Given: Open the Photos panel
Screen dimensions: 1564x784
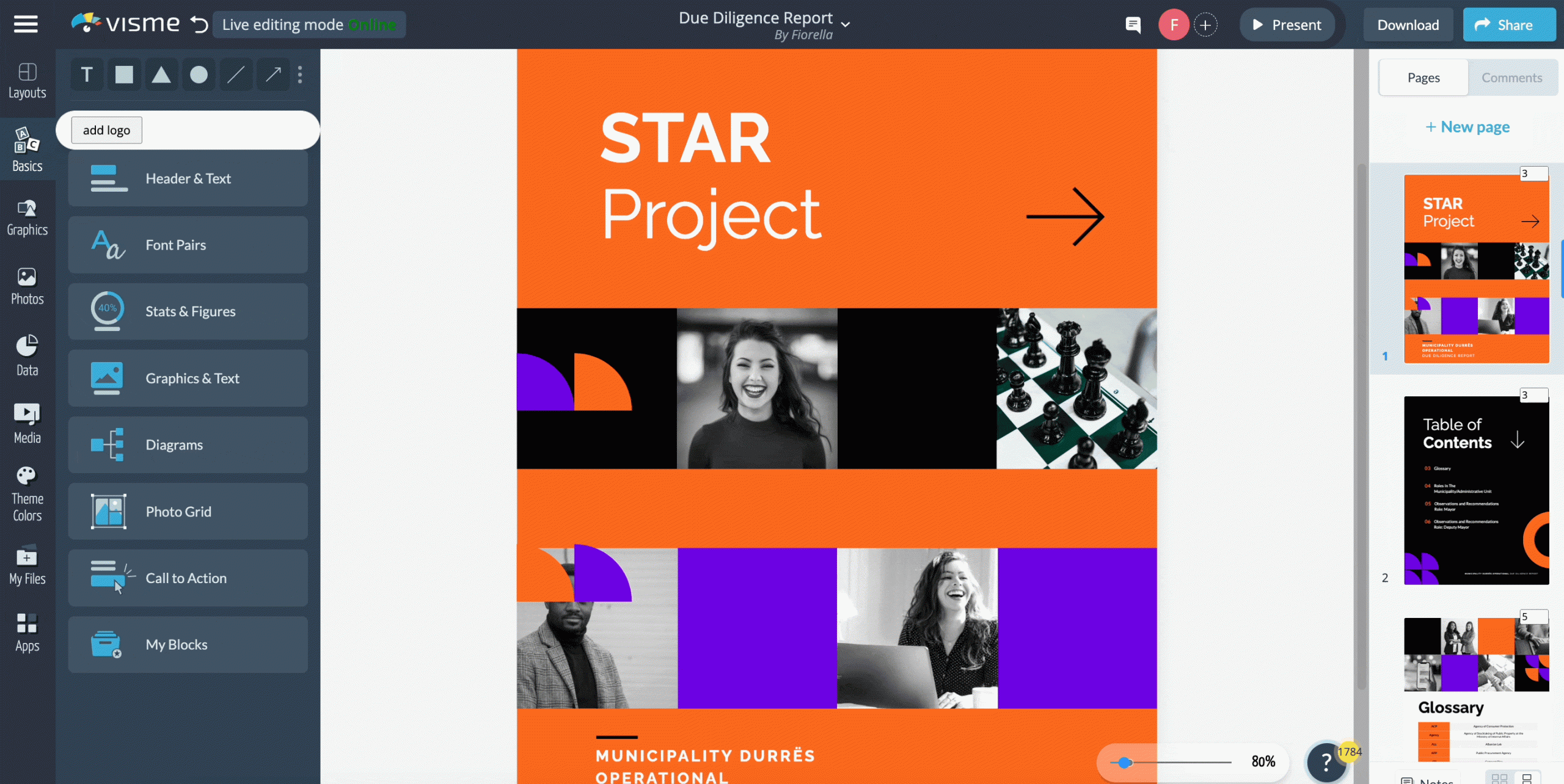Looking at the screenshot, I should pos(27,286).
